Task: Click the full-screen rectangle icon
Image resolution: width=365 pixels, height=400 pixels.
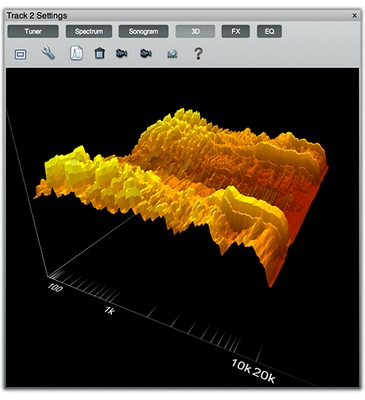Action: [21, 54]
